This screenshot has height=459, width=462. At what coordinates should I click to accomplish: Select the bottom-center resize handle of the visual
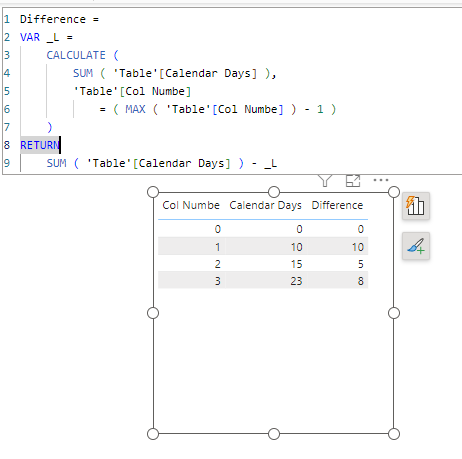click(274, 434)
